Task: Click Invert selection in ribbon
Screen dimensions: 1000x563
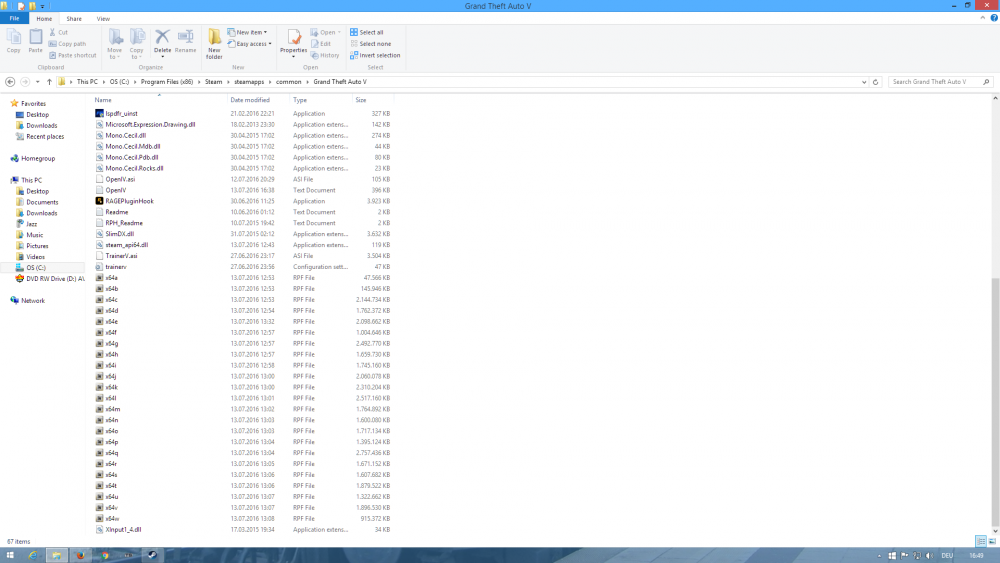Action: pyautogui.click(x=375, y=55)
